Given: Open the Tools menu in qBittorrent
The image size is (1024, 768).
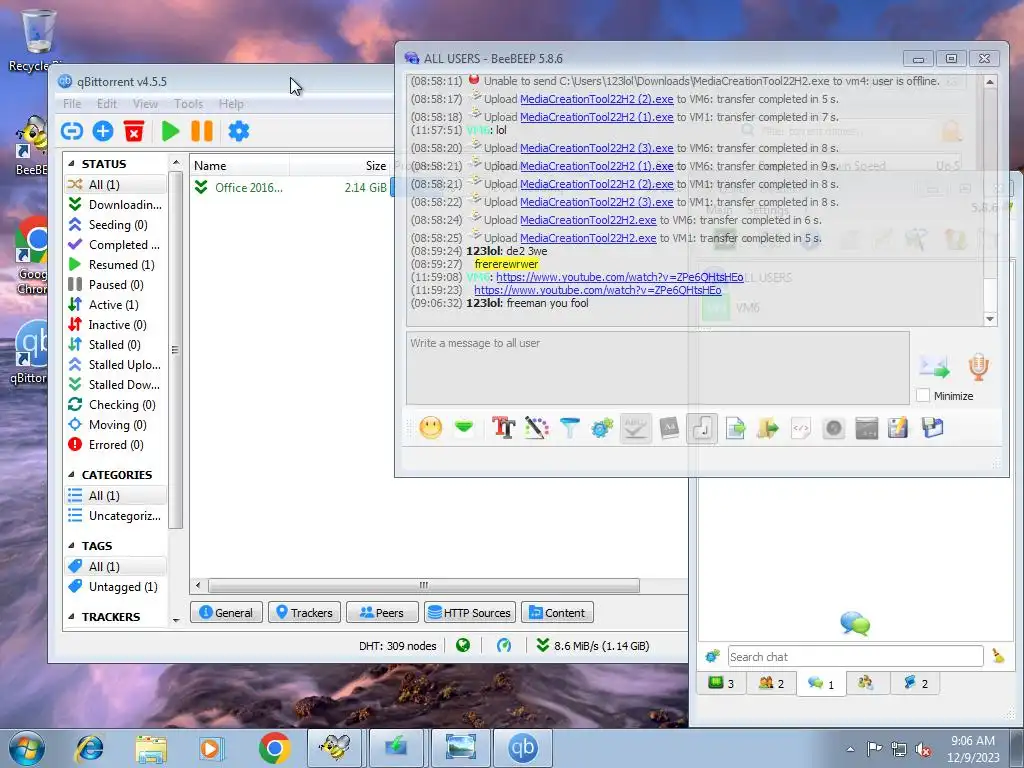Looking at the screenshot, I should (189, 103).
